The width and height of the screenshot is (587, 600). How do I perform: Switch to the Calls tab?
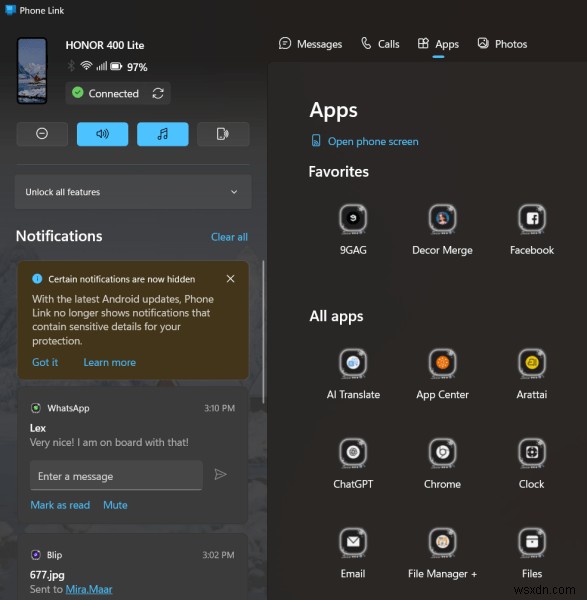coord(380,44)
